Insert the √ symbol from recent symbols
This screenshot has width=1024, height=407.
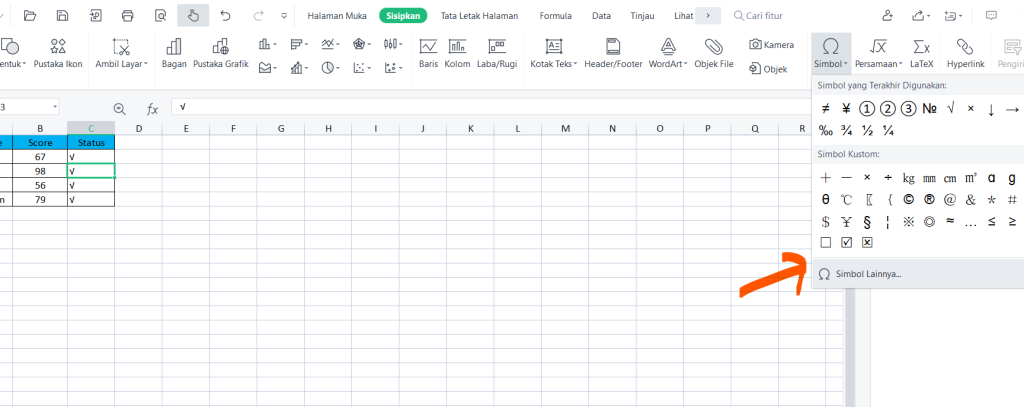point(950,108)
